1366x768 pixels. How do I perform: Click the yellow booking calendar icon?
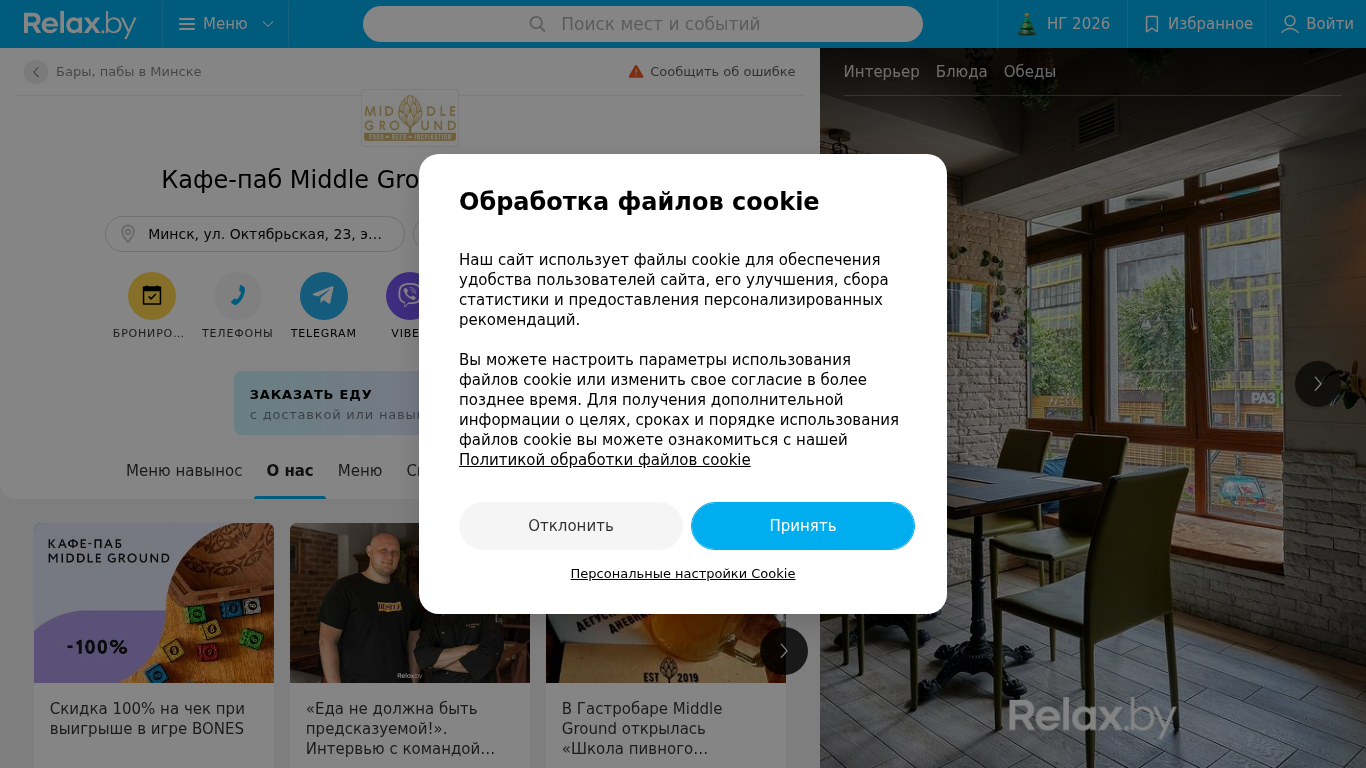point(152,296)
